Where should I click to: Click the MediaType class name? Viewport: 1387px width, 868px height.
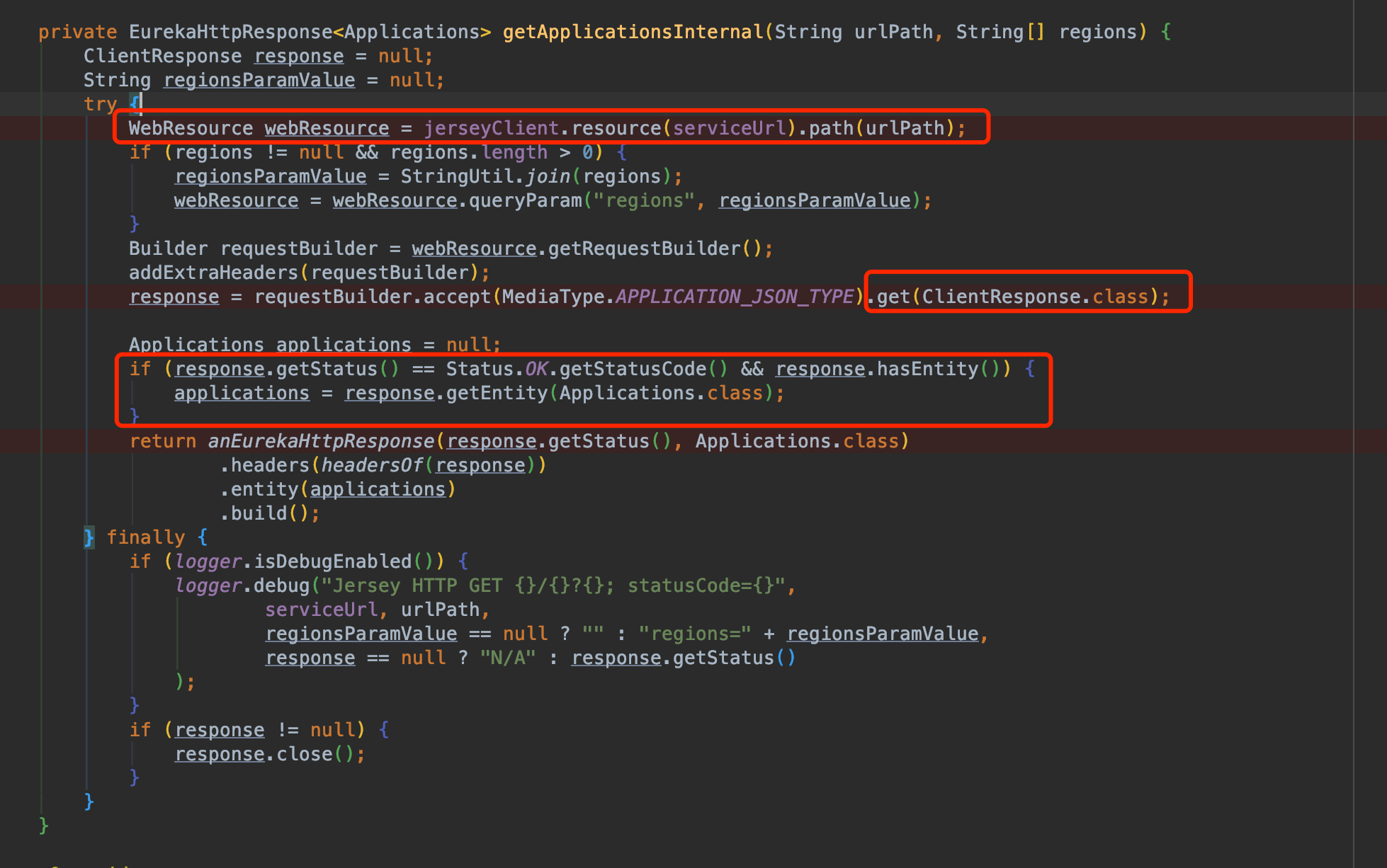click(x=553, y=297)
